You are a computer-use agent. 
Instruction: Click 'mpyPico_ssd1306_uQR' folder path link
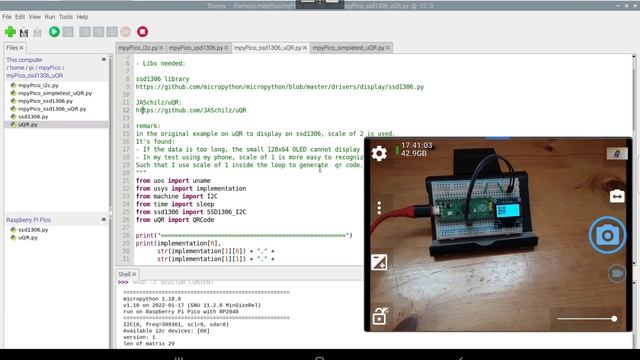(34, 76)
